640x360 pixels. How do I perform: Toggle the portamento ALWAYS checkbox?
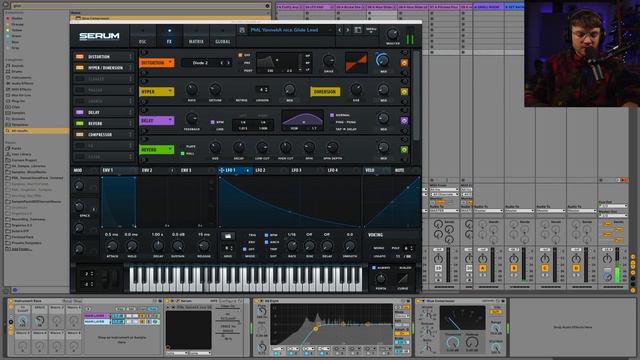pos(373,268)
